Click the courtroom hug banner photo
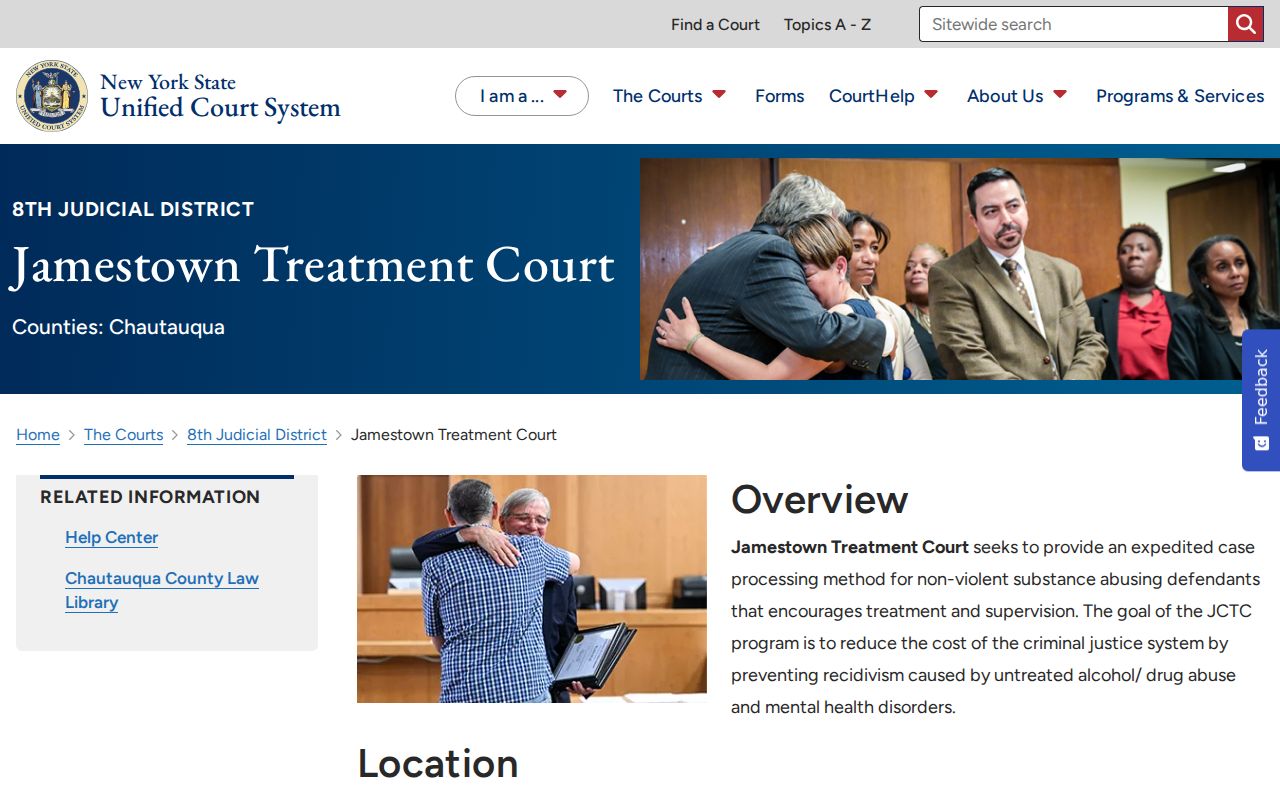Viewport: 1280px width, 800px height. (960, 269)
